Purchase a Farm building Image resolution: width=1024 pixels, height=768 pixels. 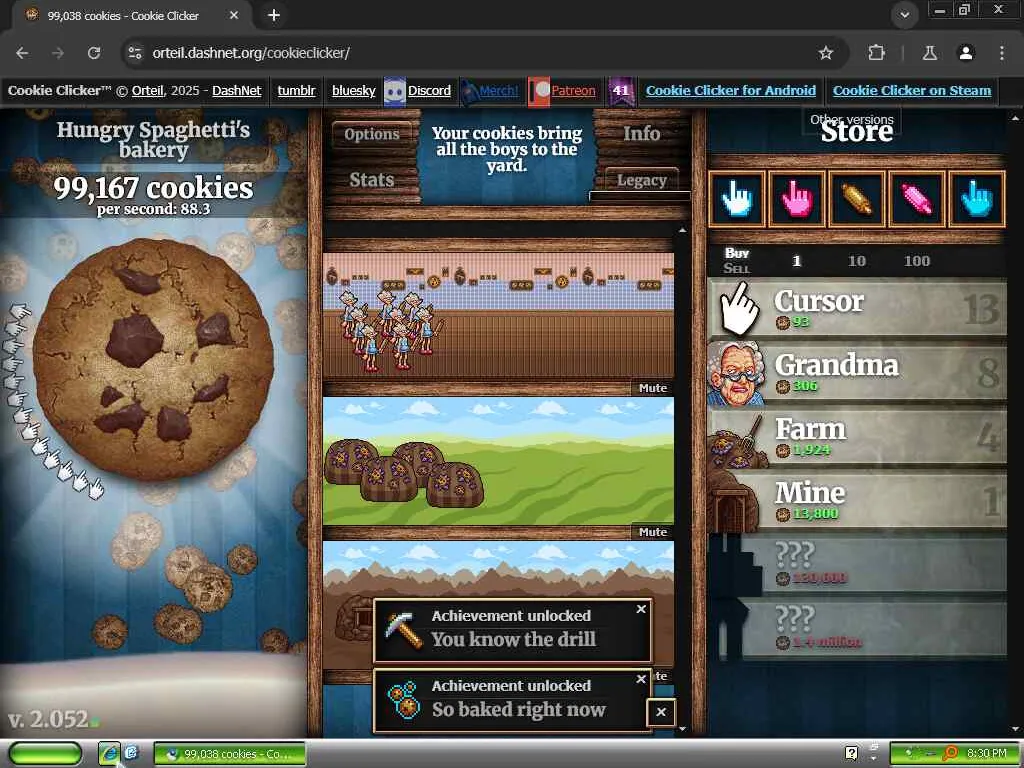[x=857, y=437]
